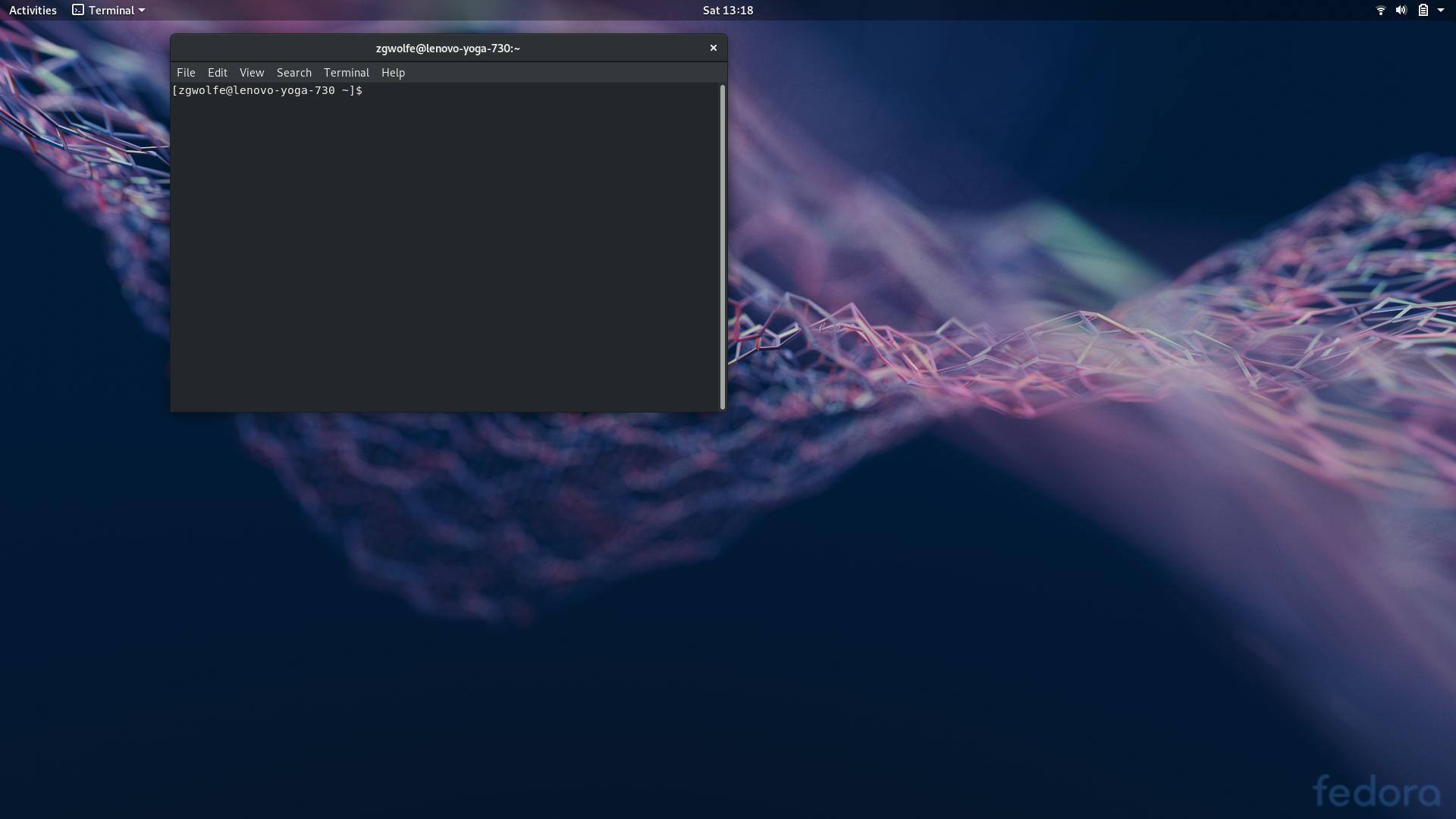This screenshot has height=819, width=1456.
Task: Click the battery status icon
Action: pos(1423,10)
